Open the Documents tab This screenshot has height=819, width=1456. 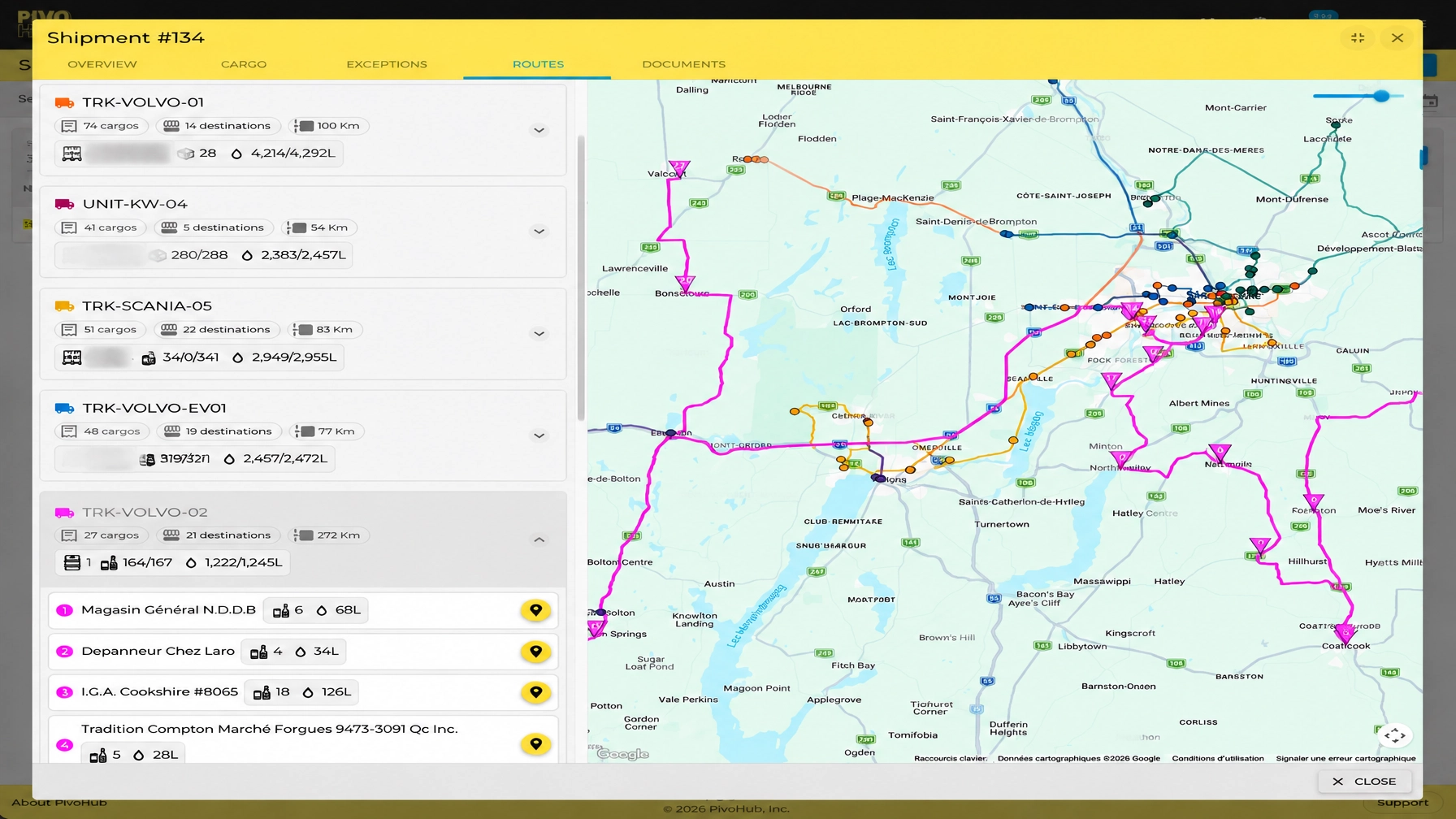(x=684, y=64)
